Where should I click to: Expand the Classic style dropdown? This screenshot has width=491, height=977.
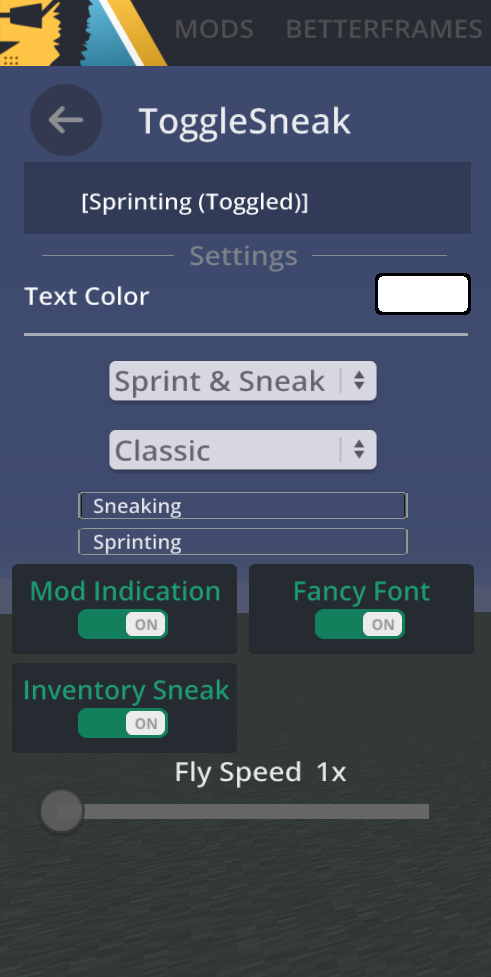243,449
